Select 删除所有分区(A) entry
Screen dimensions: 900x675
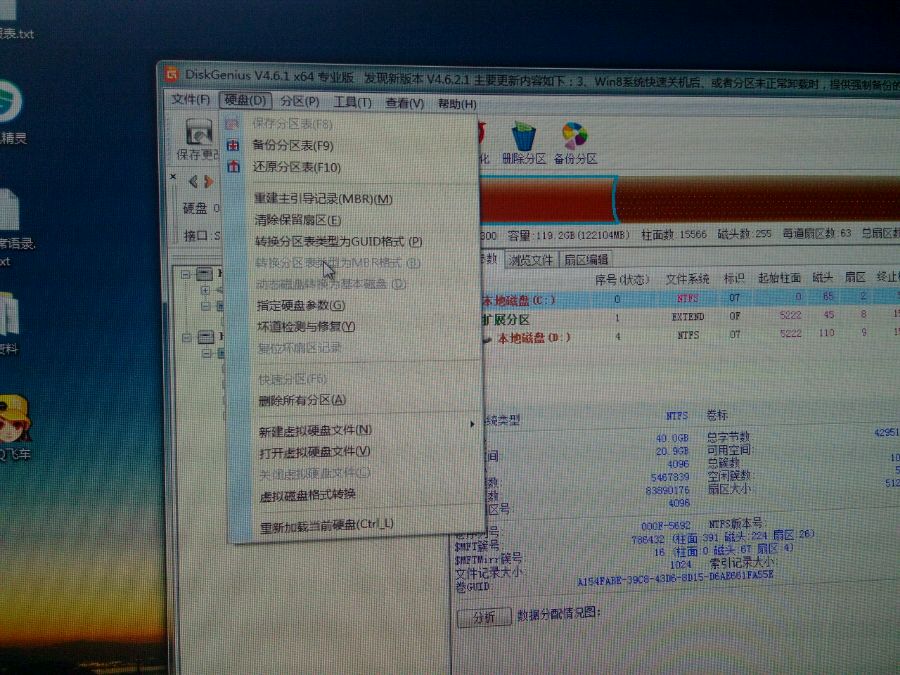point(302,400)
